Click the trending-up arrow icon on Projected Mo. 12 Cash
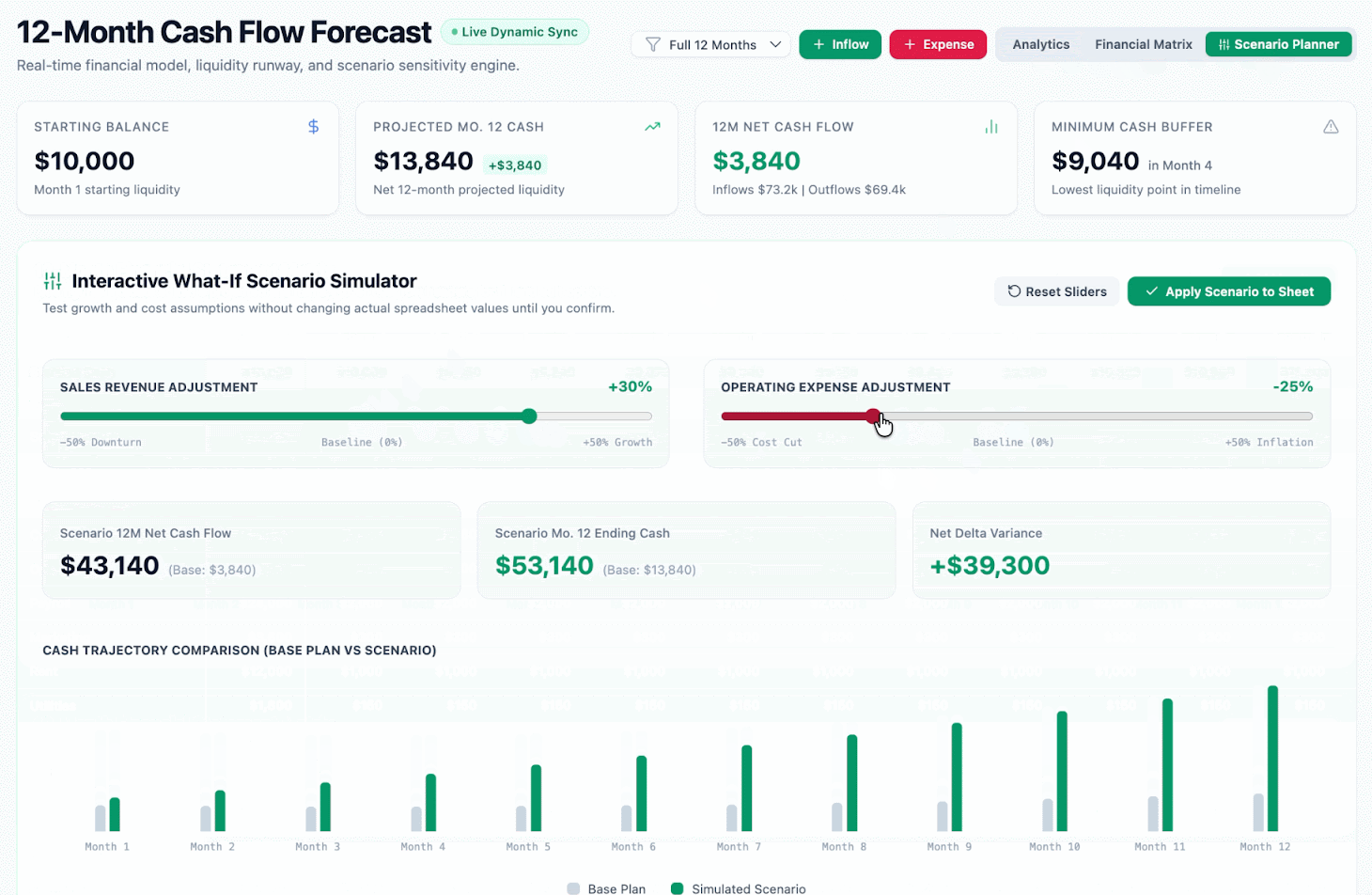Image resolution: width=1372 pixels, height=895 pixels. [652, 127]
